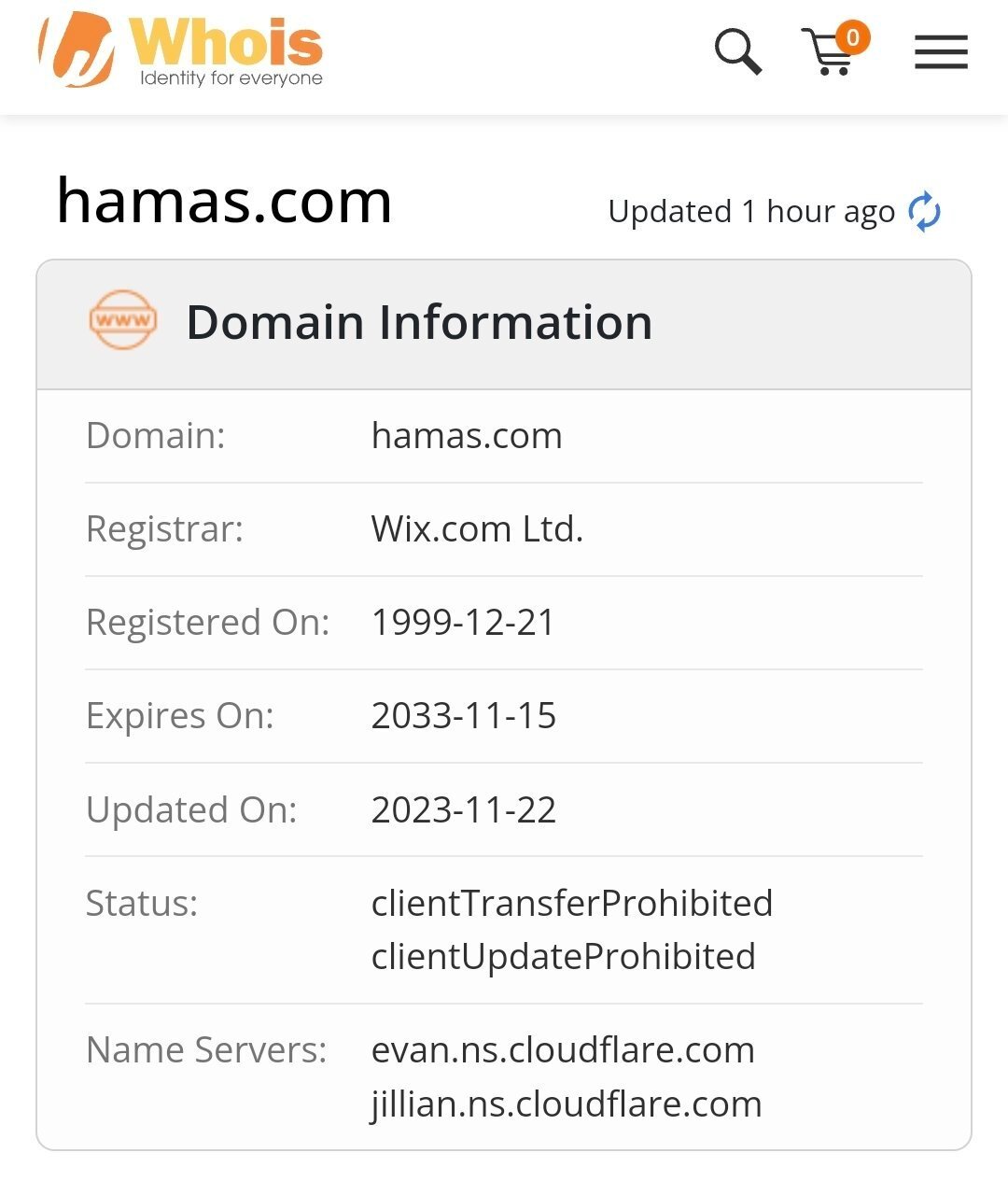
Task: Click the Whois logo
Action: tap(181, 50)
